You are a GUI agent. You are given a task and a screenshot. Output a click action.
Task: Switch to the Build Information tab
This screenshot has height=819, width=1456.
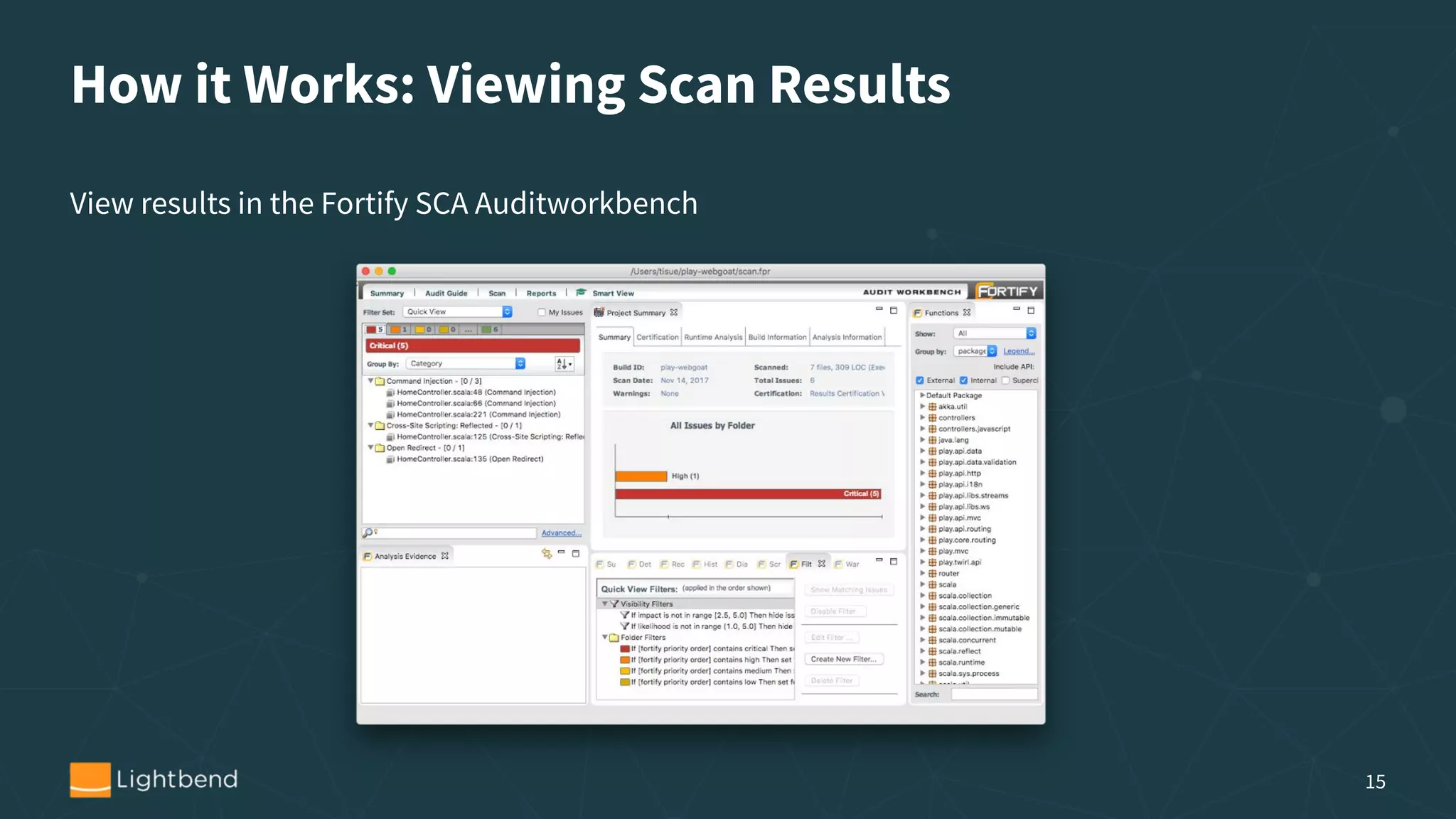(777, 337)
